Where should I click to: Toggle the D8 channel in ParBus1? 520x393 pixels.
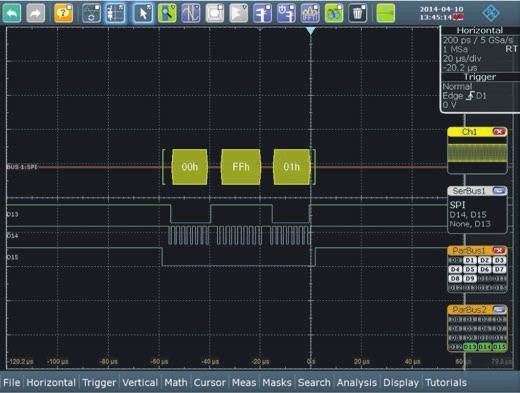(x=455, y=278)
